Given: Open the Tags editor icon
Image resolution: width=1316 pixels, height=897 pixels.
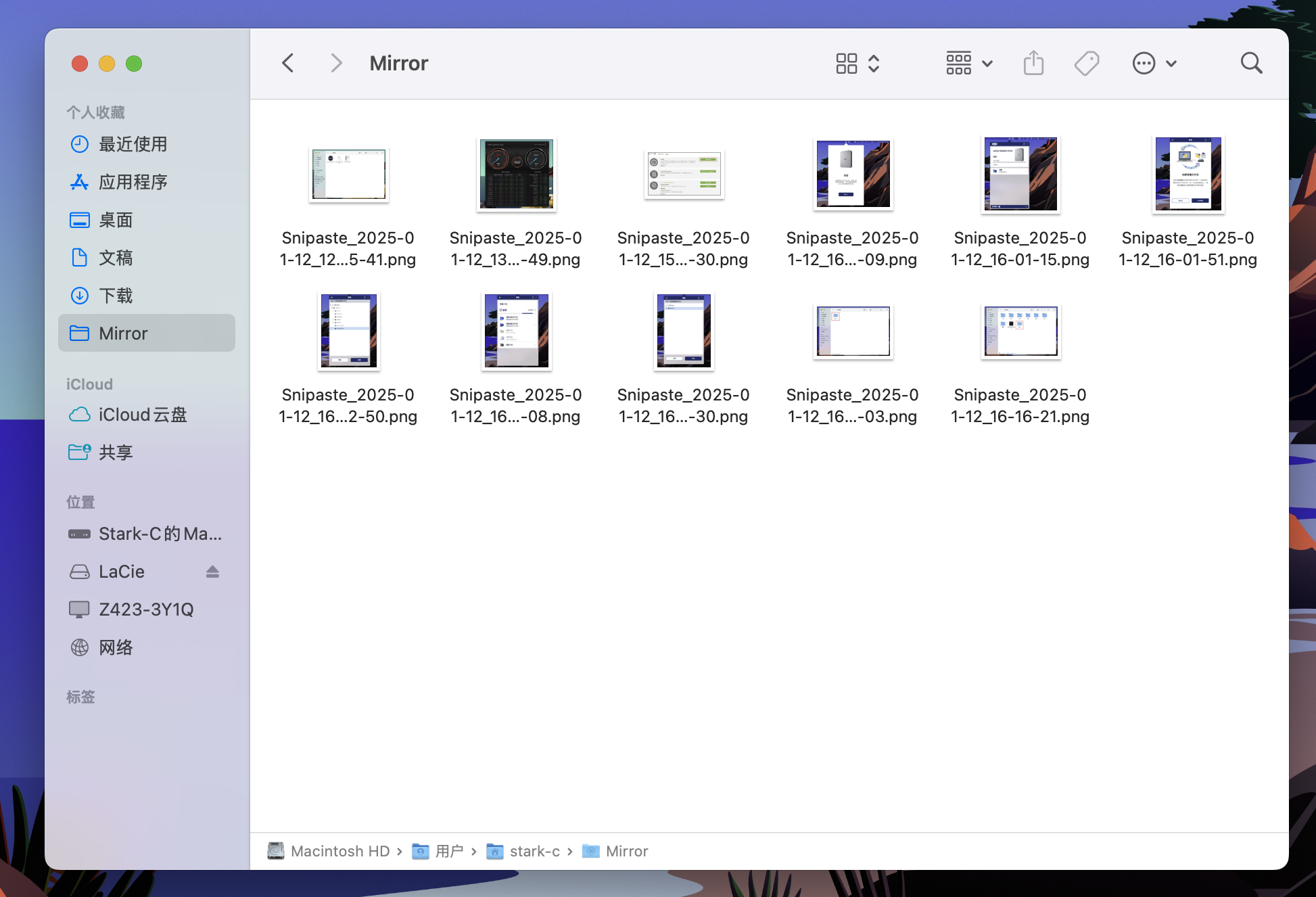Looking at the screenshot, I should click(1086, 64).
